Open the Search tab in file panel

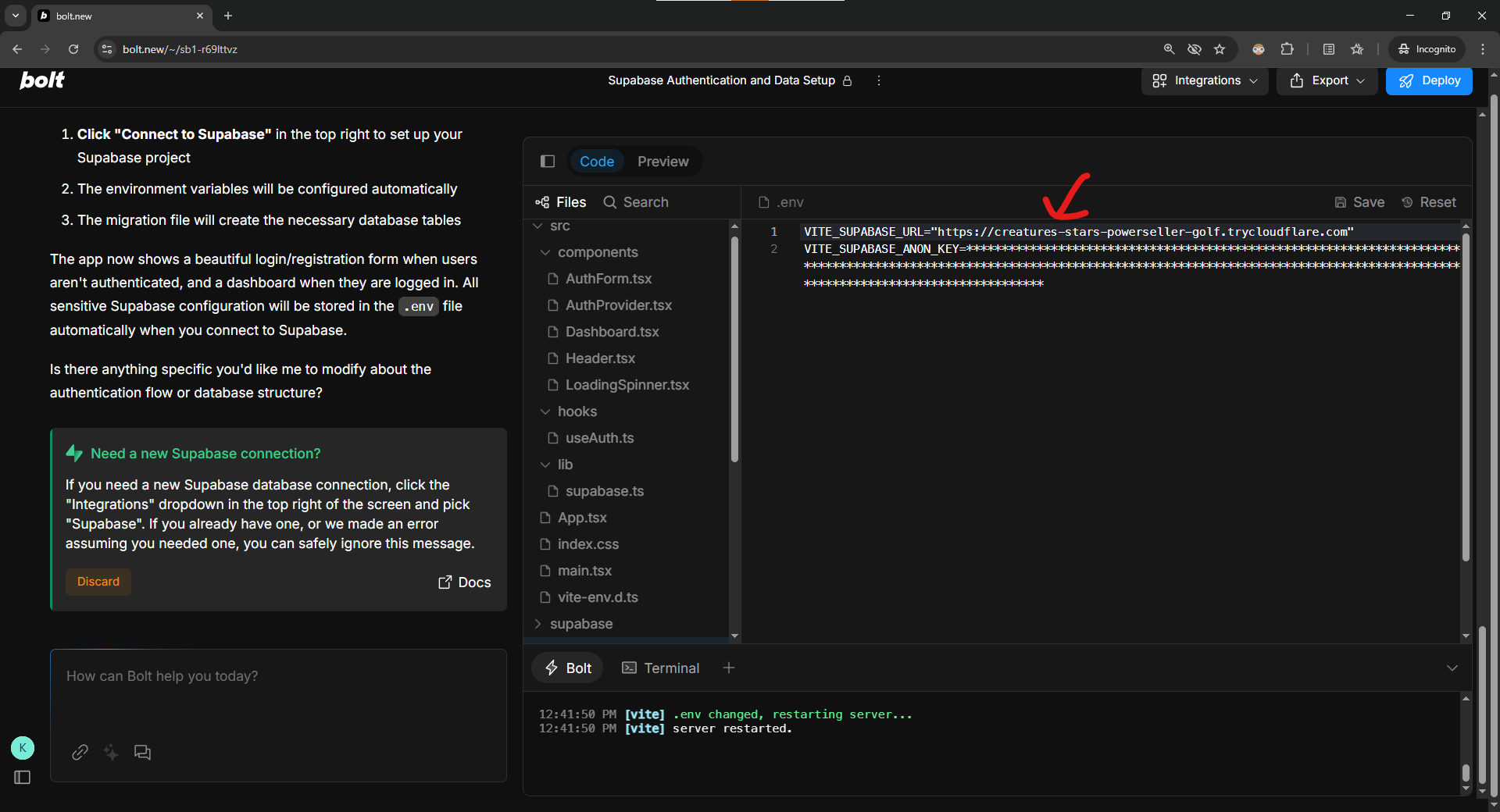tap(636, 202)
